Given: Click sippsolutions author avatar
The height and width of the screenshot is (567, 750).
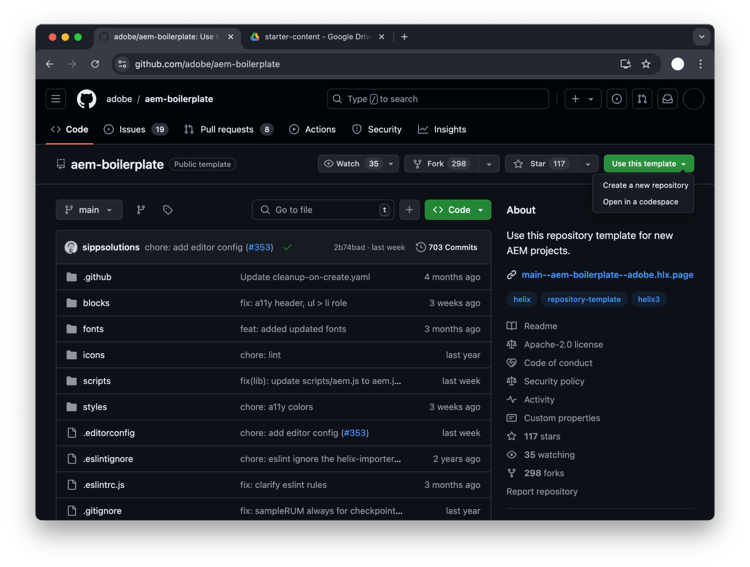Looking at the screenshot, I should [71, 247].
